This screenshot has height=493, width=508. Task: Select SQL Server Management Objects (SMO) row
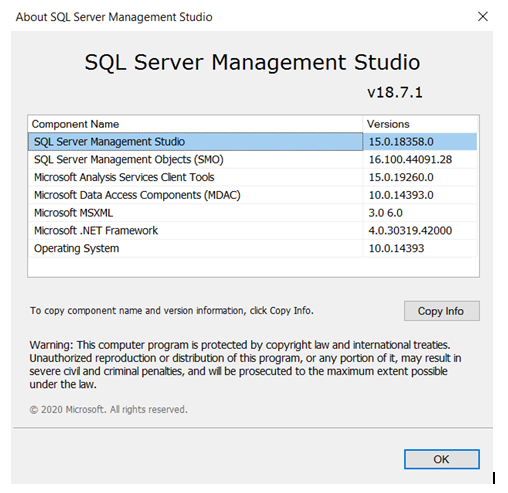(x=253, y=159)
